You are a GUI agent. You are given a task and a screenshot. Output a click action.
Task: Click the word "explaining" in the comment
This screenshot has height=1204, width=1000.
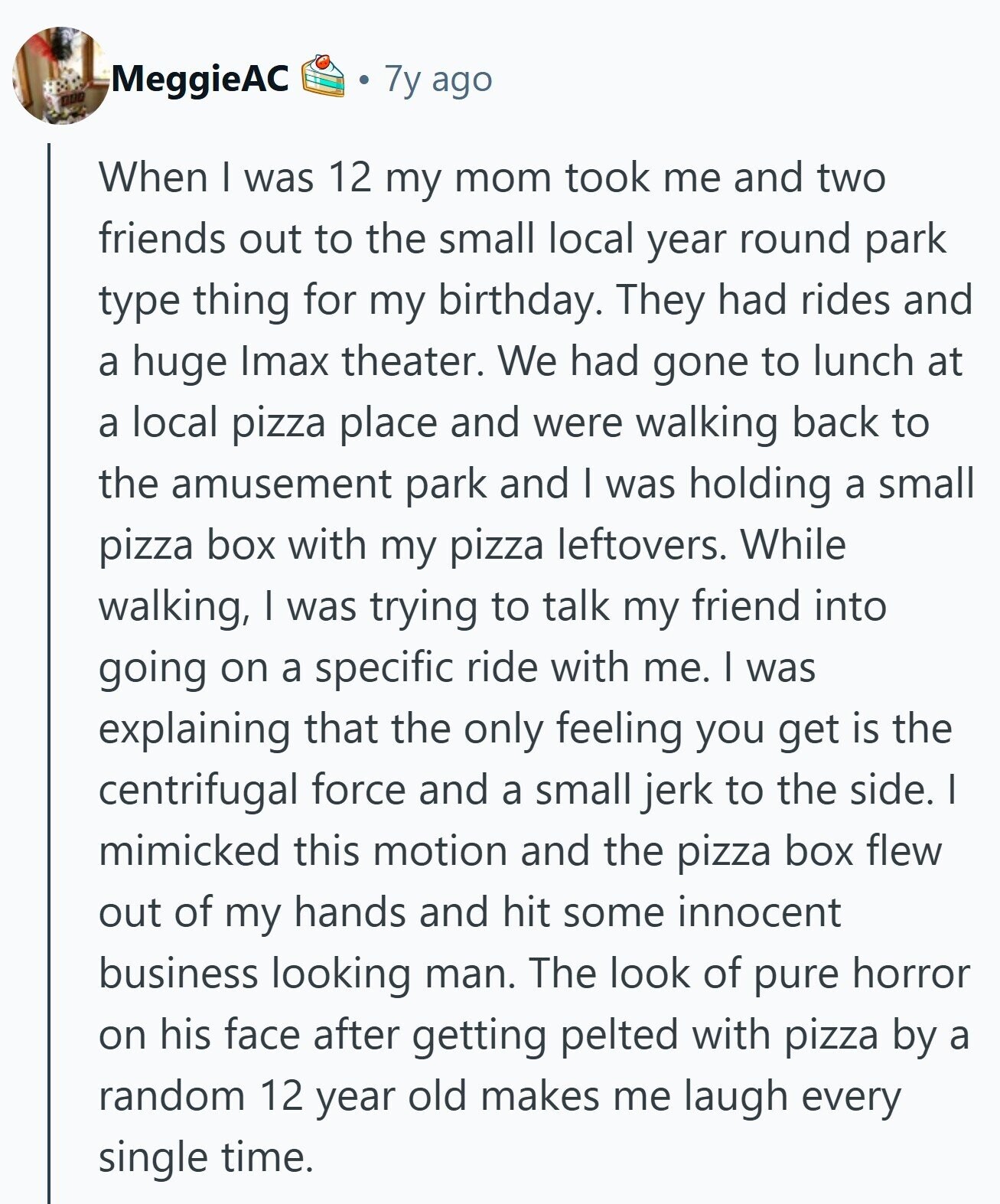tap(194, 729)
